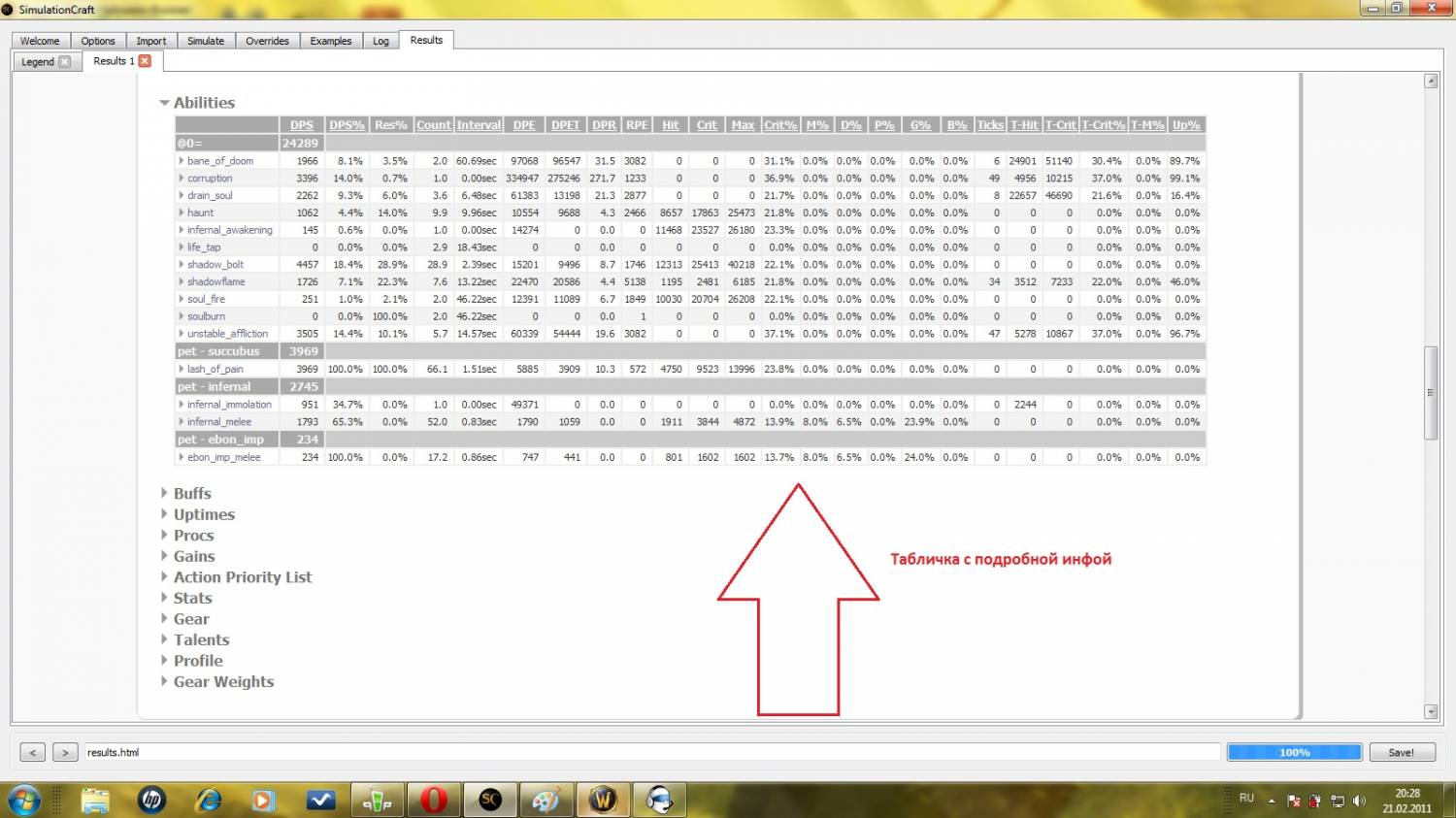Close the Results 1 tab
Screen dimensions: 1456x818
(145, 60)
